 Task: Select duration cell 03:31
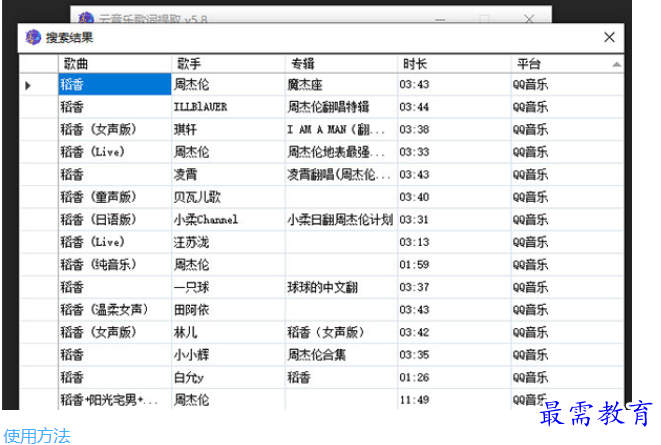coord(454,220)
